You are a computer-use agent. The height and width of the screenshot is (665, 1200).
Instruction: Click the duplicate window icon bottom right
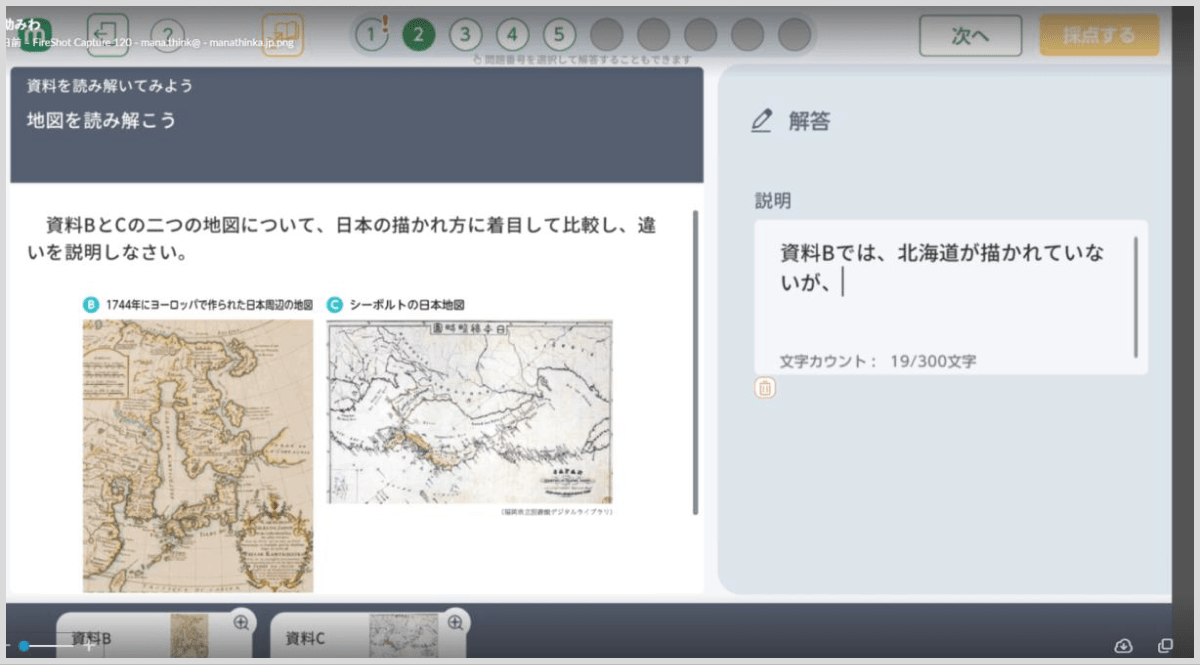click(1165, 646)
